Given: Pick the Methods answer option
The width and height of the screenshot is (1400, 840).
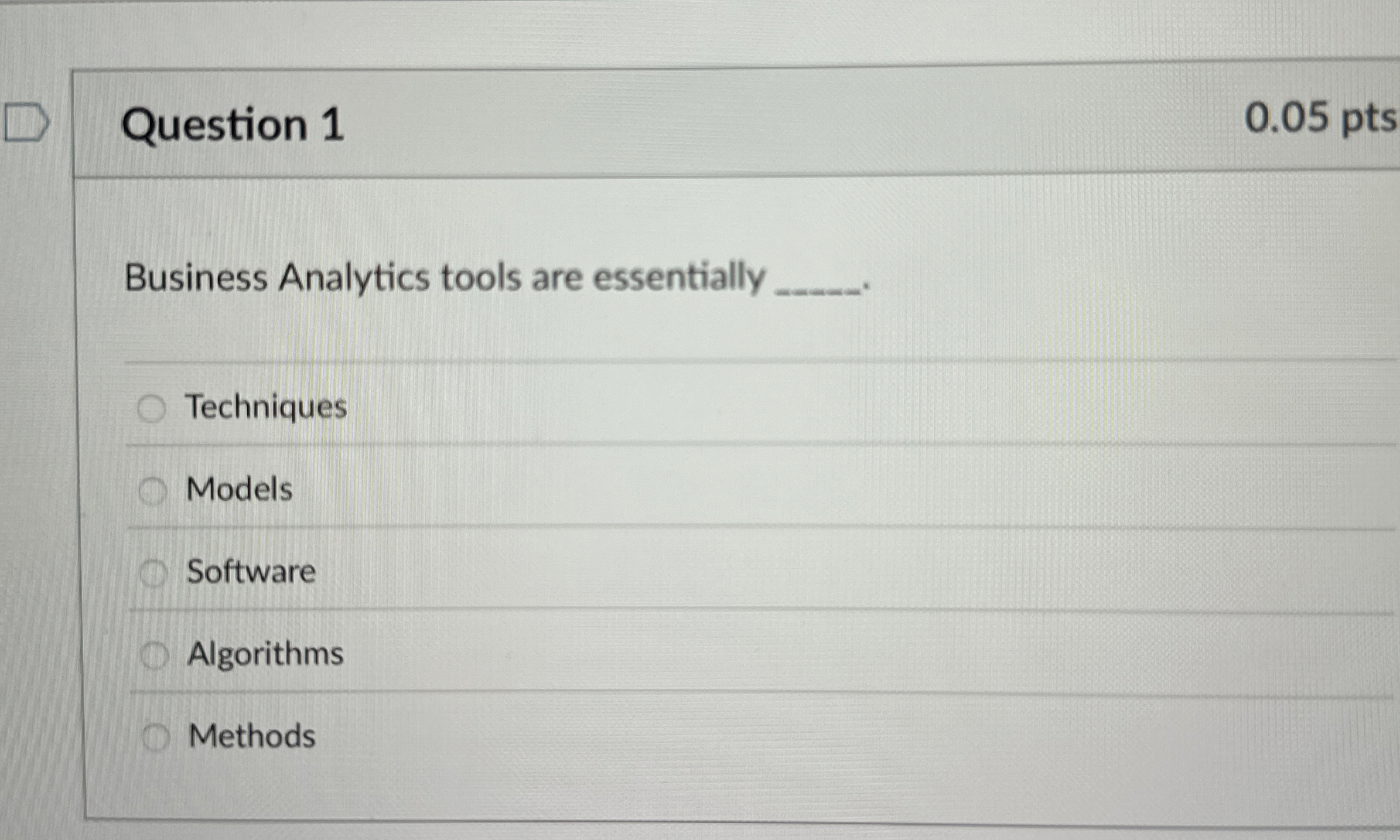Looking at the screenshot, I should tap(157, 737).
